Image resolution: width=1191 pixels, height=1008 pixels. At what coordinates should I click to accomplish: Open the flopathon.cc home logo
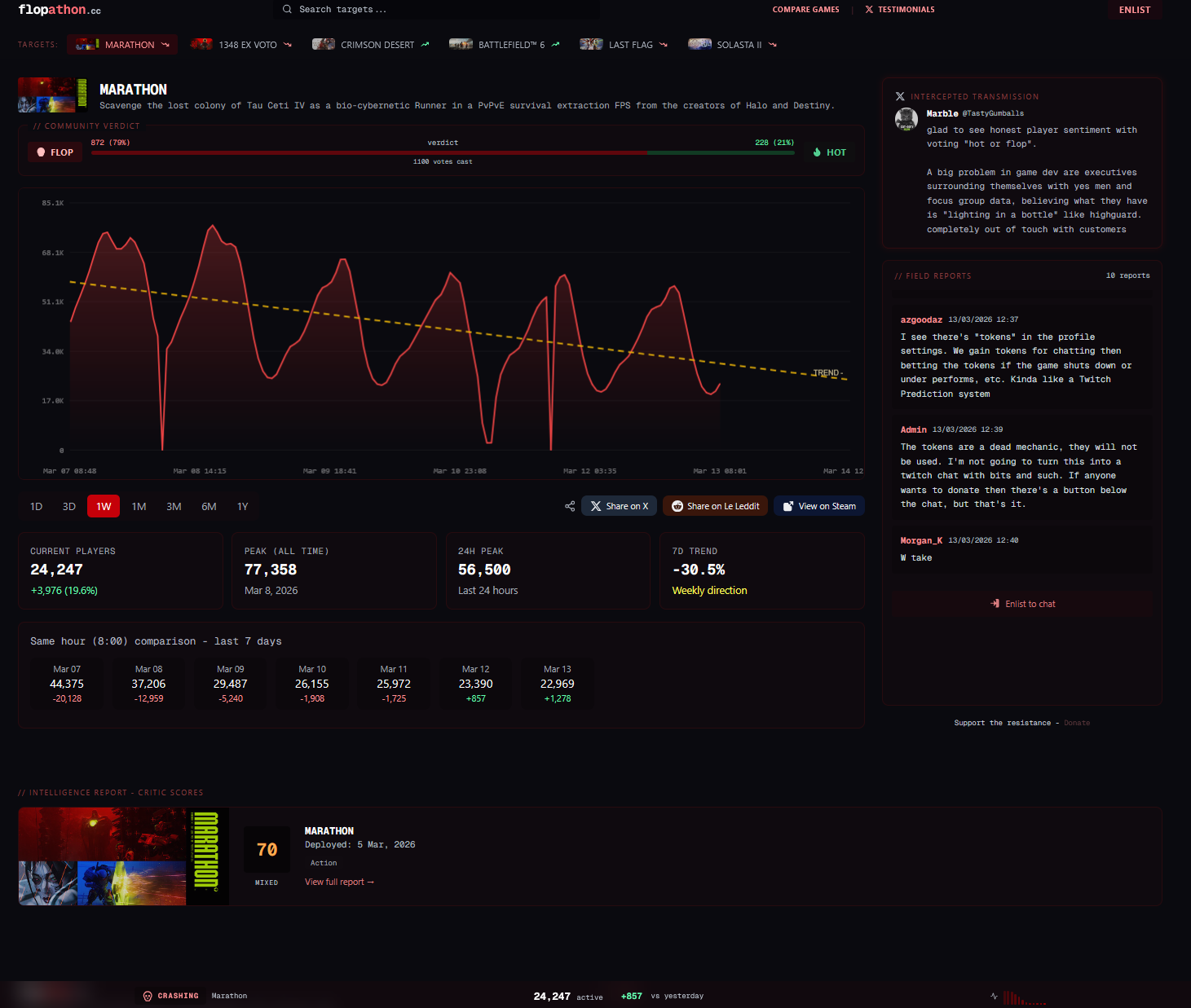[x=60, y=10]
